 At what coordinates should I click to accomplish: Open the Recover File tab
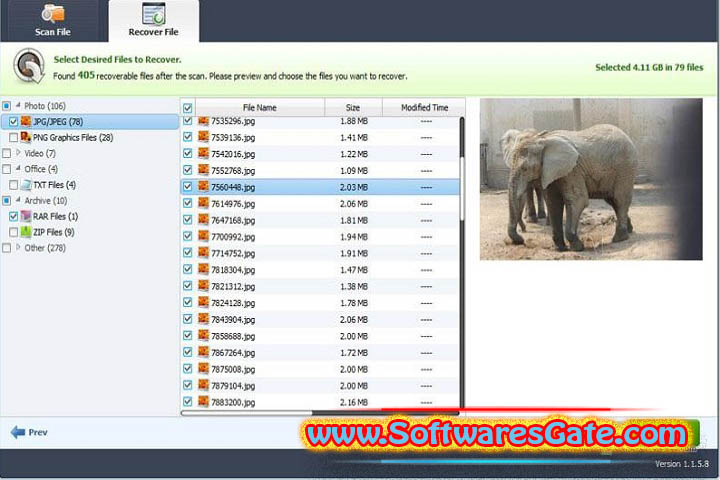[x=153, y=21]
